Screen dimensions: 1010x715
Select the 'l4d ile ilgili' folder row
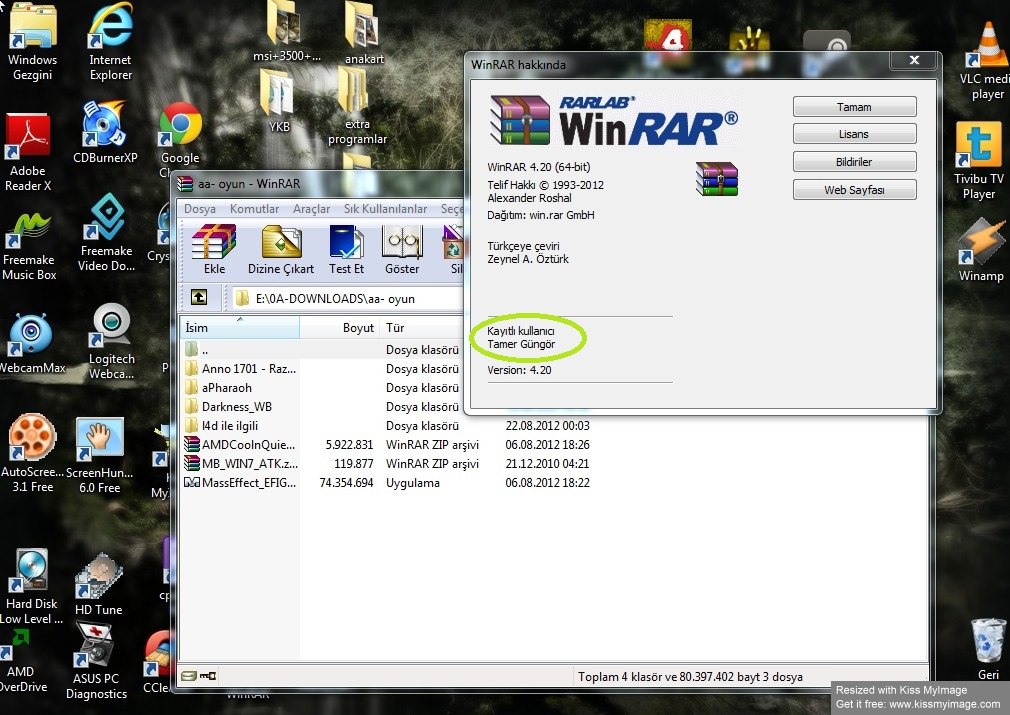point(386,426)
